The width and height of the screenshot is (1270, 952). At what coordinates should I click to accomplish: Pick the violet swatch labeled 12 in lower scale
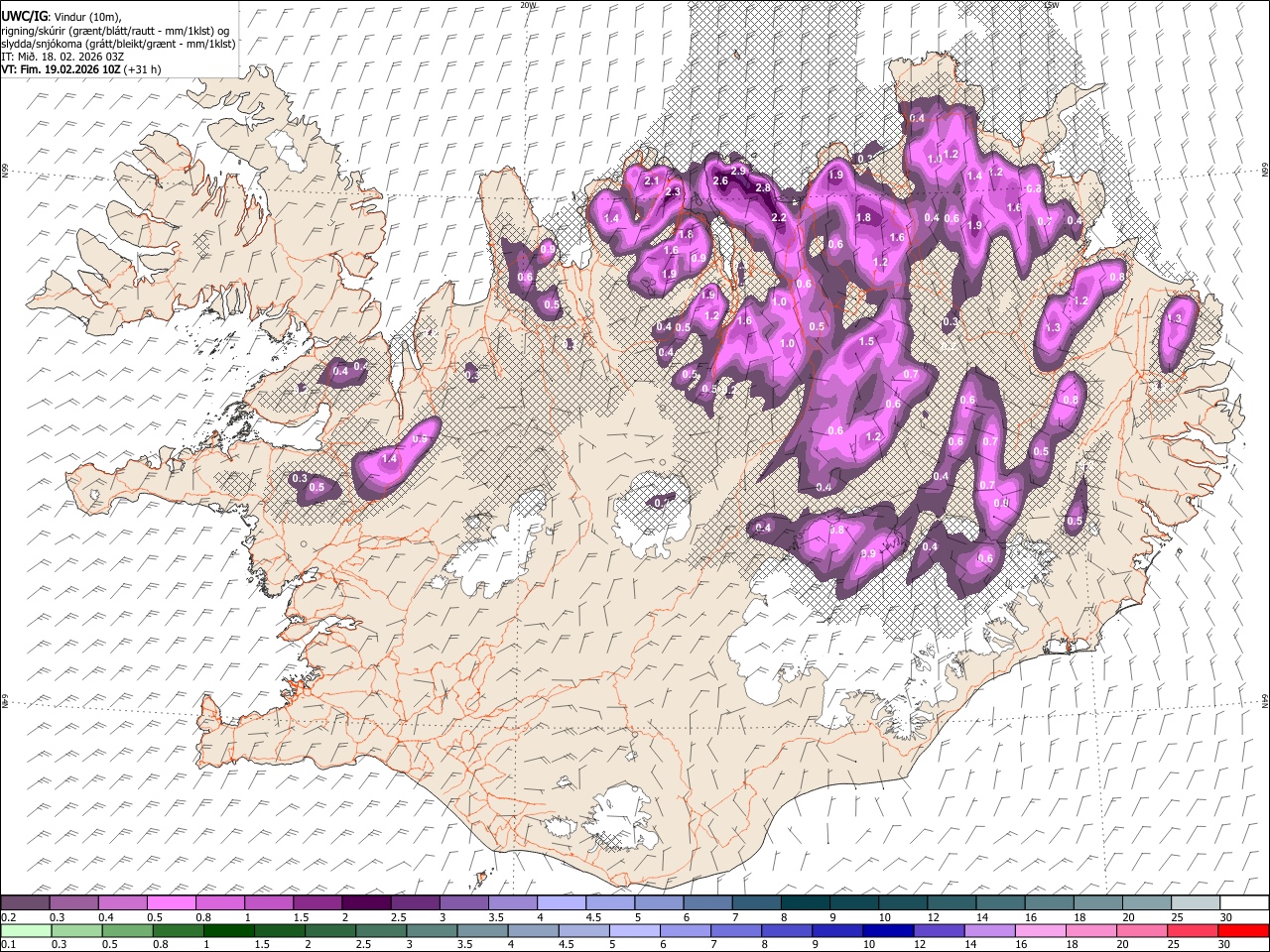point(939,930)
